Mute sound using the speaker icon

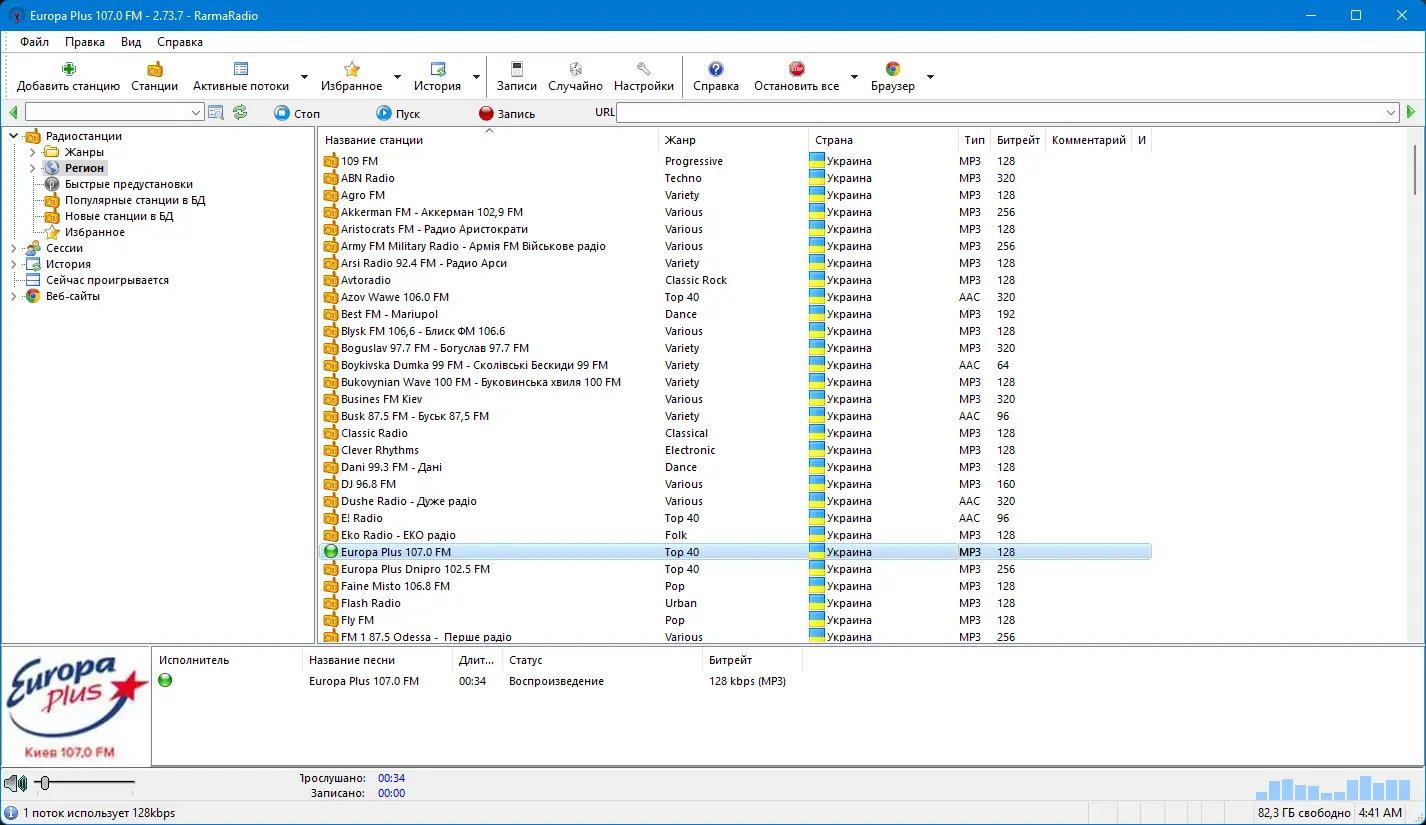click(14, 783)
